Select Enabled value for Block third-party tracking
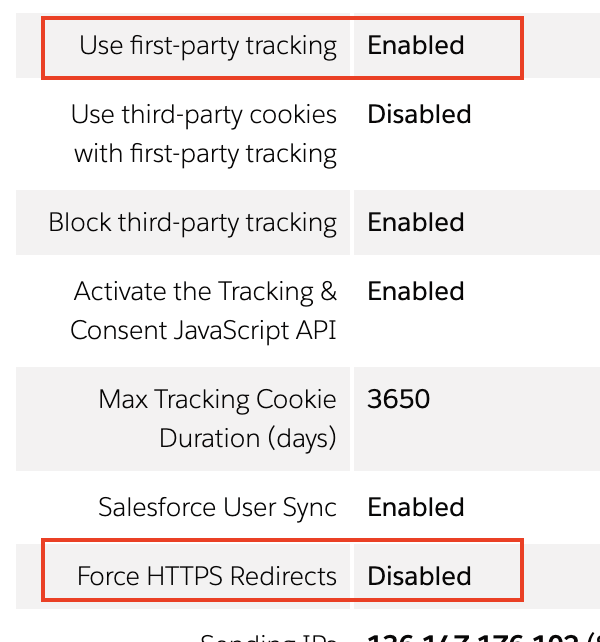600x642 pixels. coord(416,222)
